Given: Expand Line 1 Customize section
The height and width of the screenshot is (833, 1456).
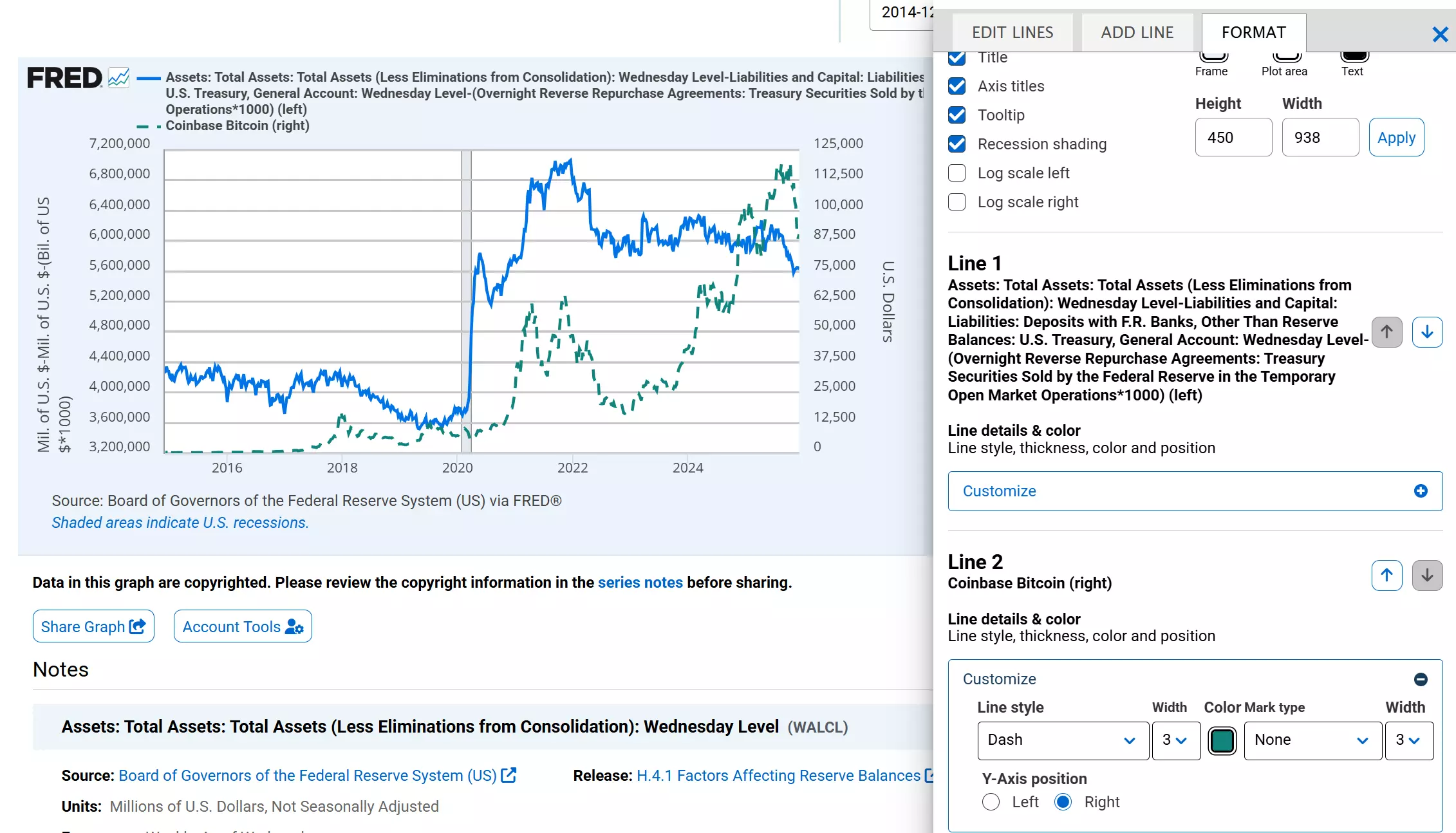Looking at the screenshot, I should pyautogui.click(x=1195, y=491).
